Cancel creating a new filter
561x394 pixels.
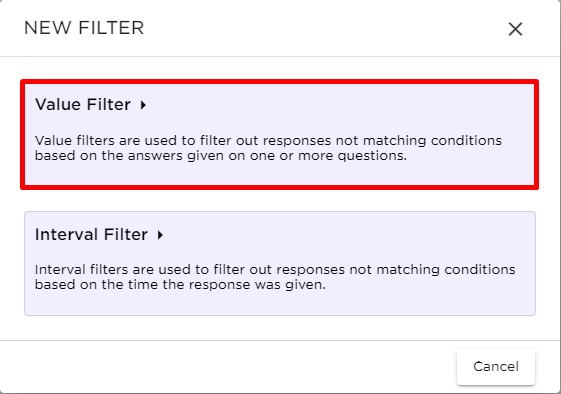coord(496,366)
